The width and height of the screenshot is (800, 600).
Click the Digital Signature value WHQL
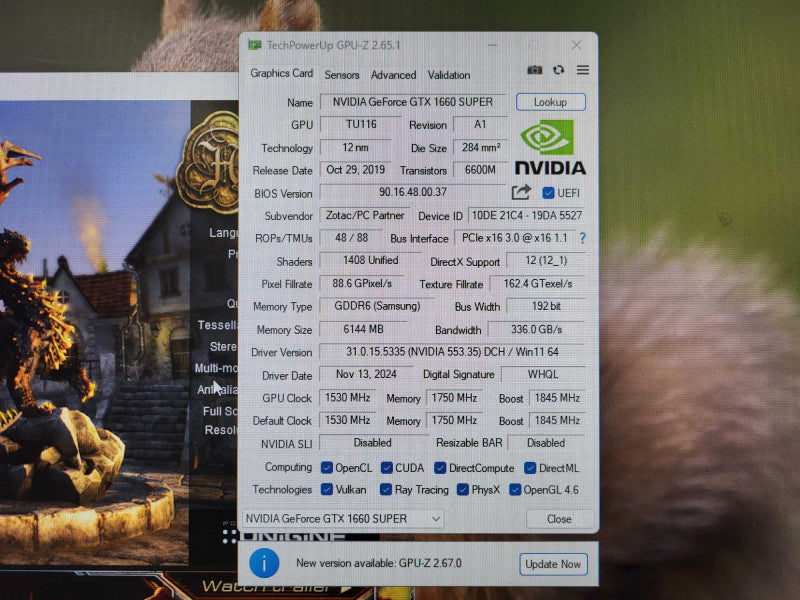(543, 374)
